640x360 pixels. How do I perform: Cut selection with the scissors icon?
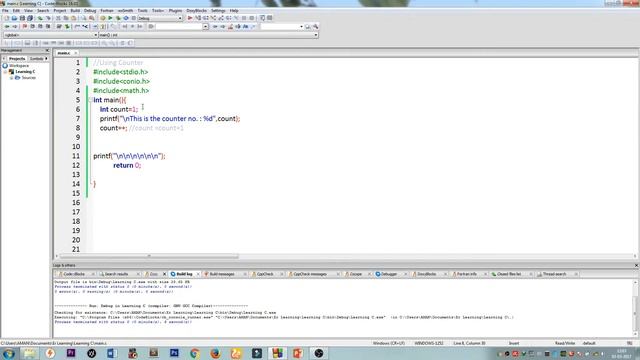pos(58,18)
